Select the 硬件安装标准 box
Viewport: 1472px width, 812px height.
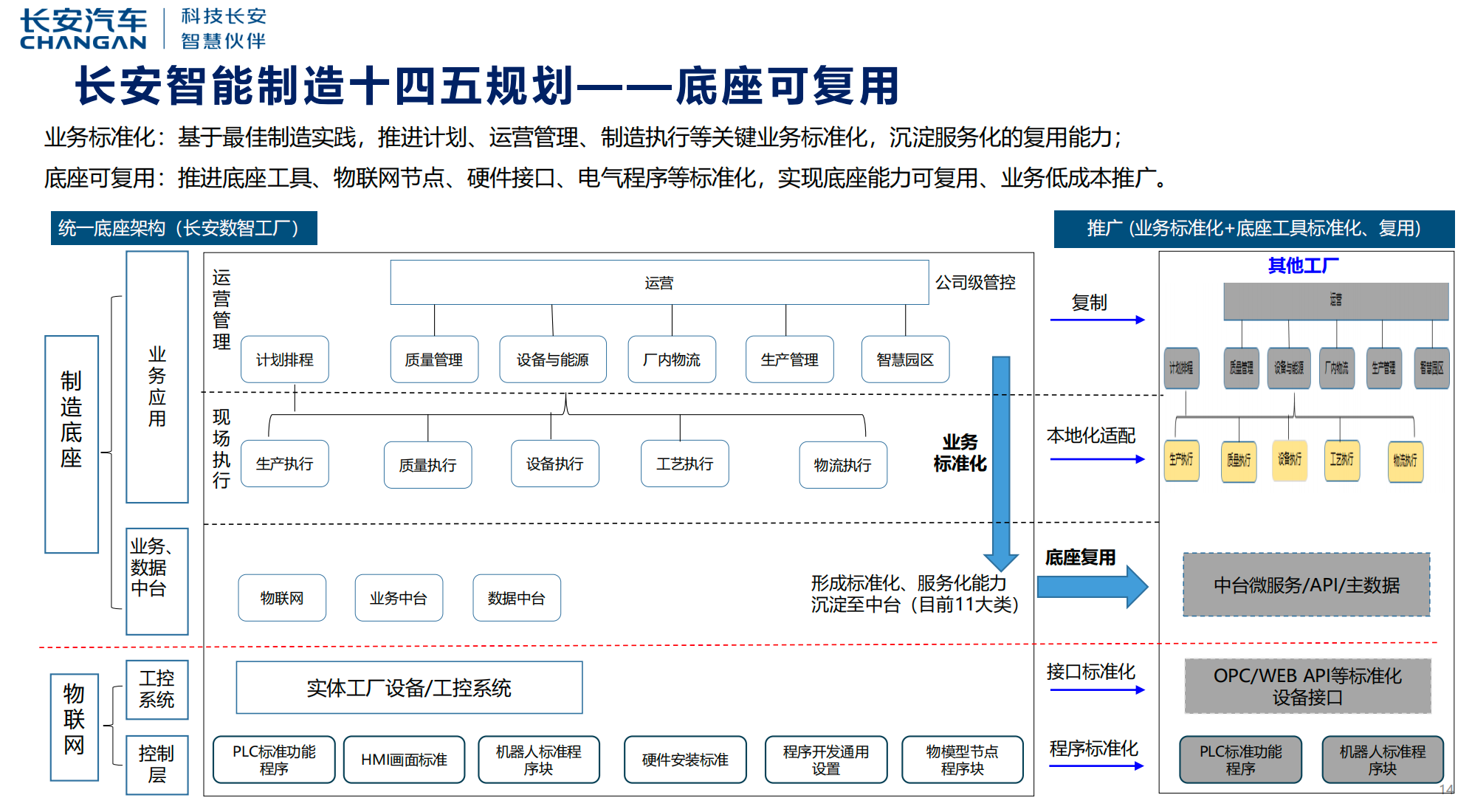click(x=685, y=760)
